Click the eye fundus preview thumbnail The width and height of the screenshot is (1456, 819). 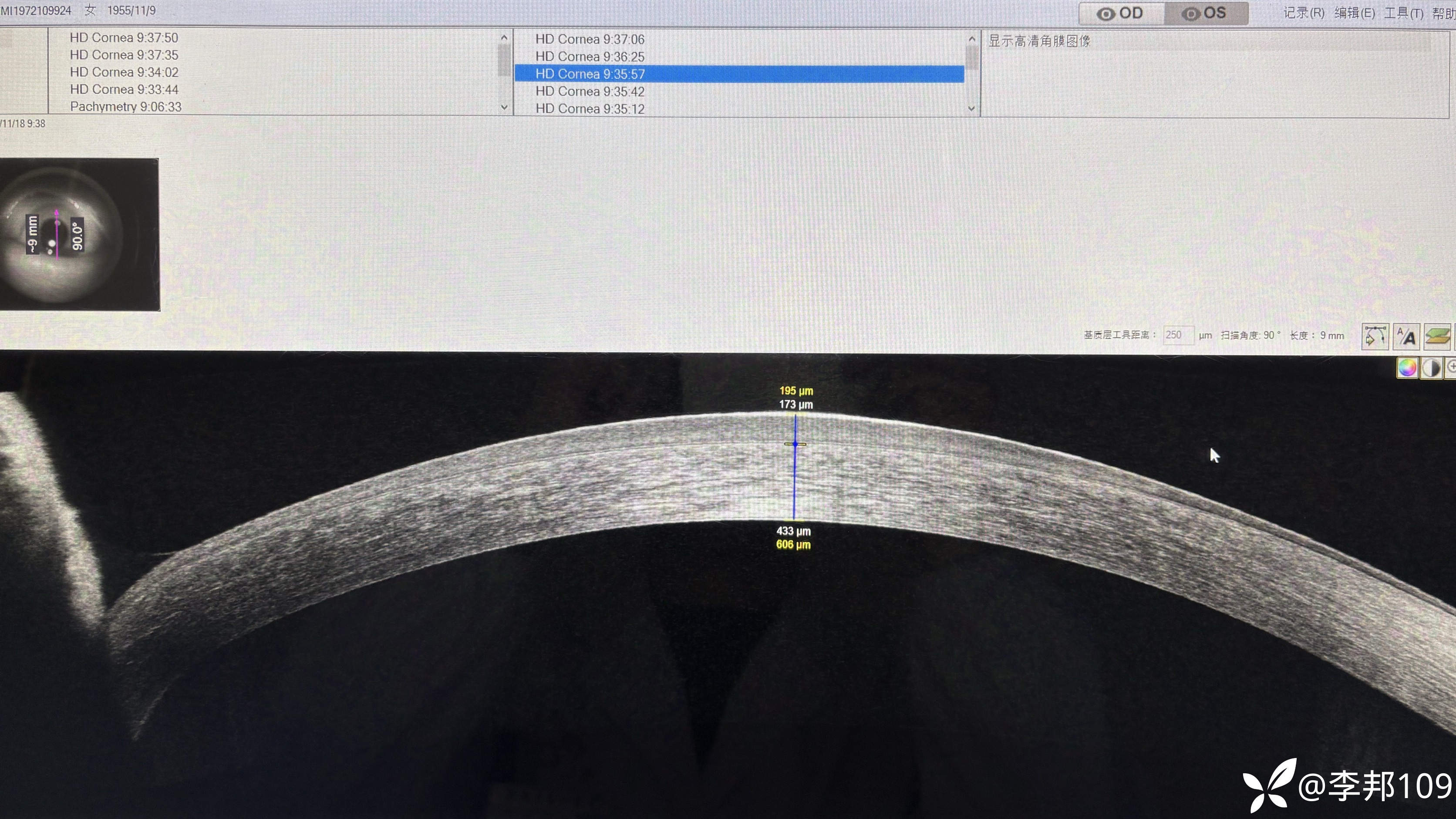[79, 234]
